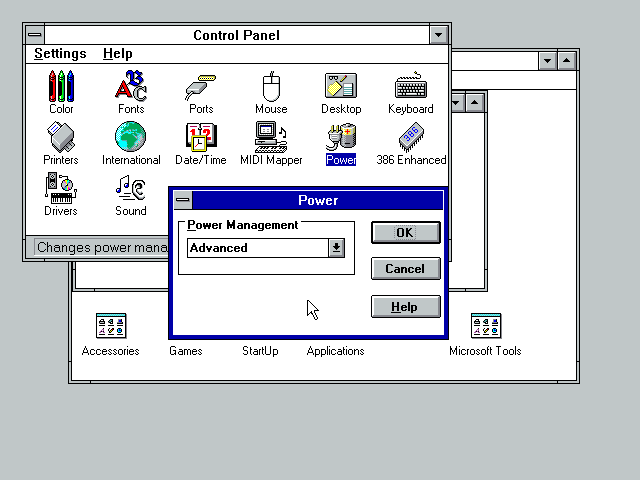
Task: Open the Color control panel icon
Action: (61, 87)
